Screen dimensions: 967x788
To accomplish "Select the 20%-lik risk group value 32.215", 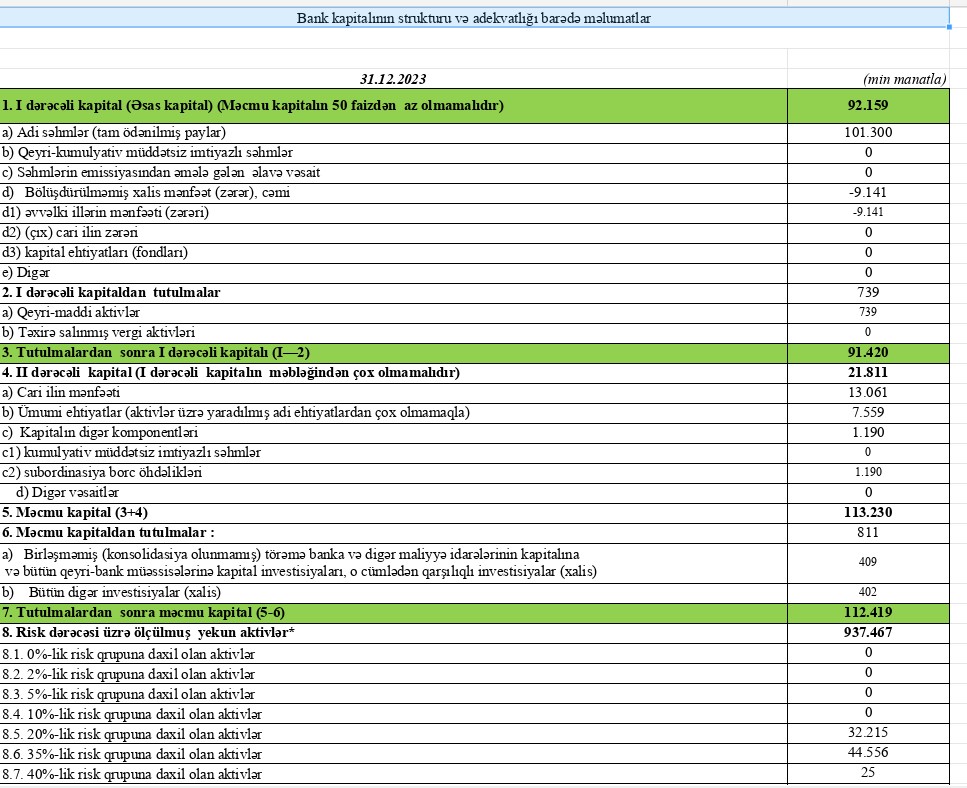I will pyautogui.click(x=868, y=732).
